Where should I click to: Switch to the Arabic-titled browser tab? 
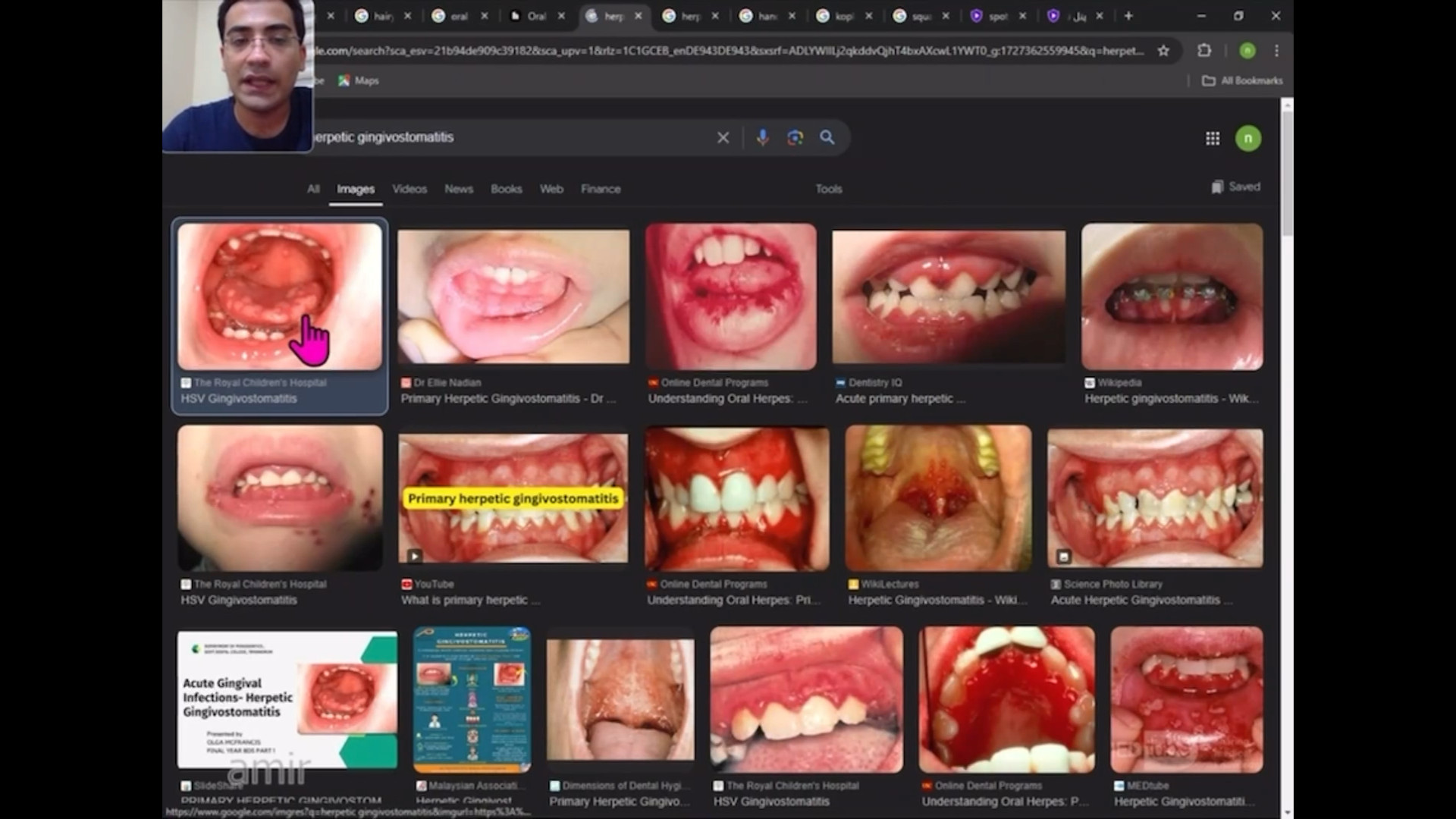[1068, 16]
